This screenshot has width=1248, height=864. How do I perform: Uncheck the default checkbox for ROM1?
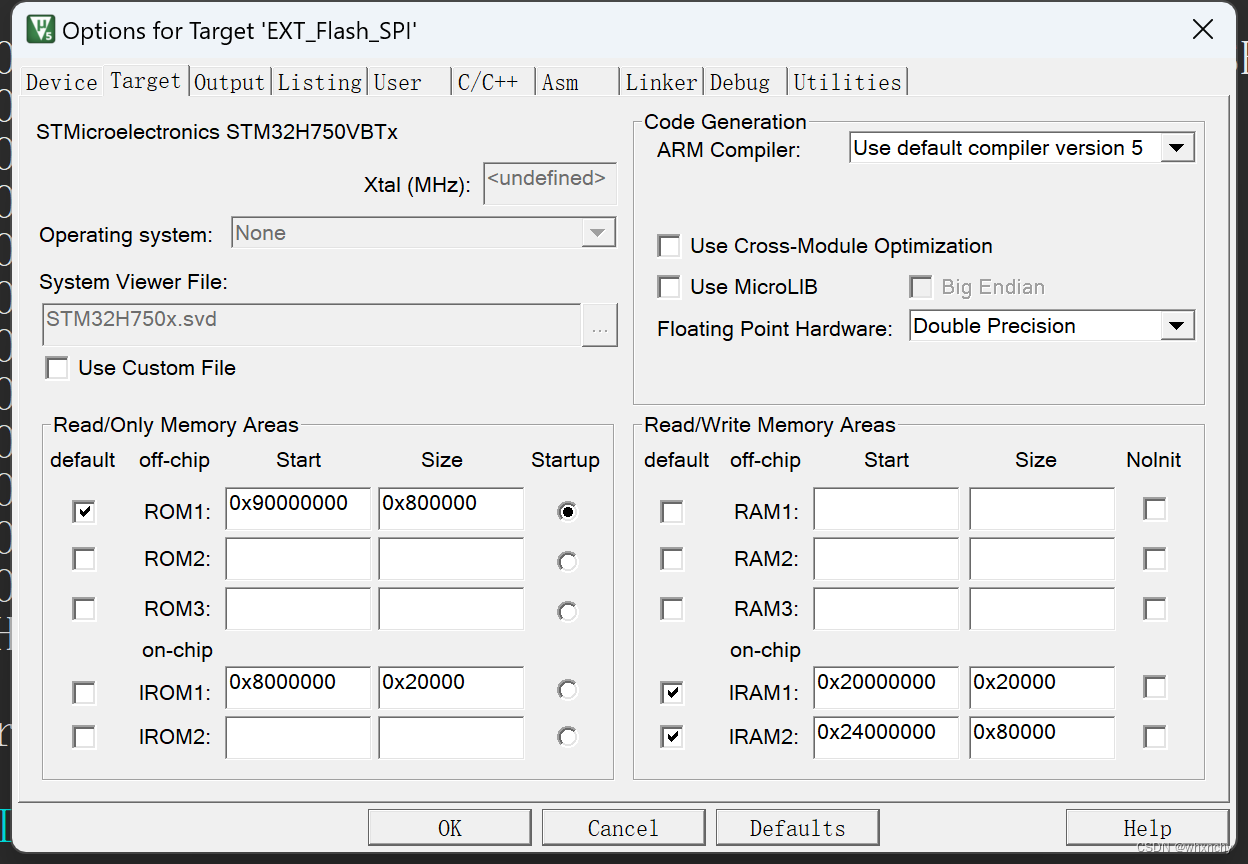click(83, 511)
